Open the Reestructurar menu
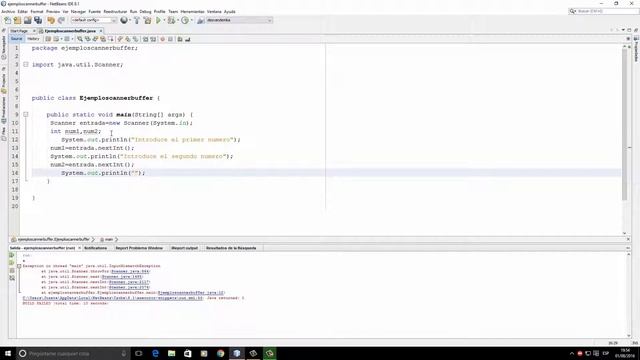Image resolution: width=640 pixels, height=360 pixels. coord(115,11)
